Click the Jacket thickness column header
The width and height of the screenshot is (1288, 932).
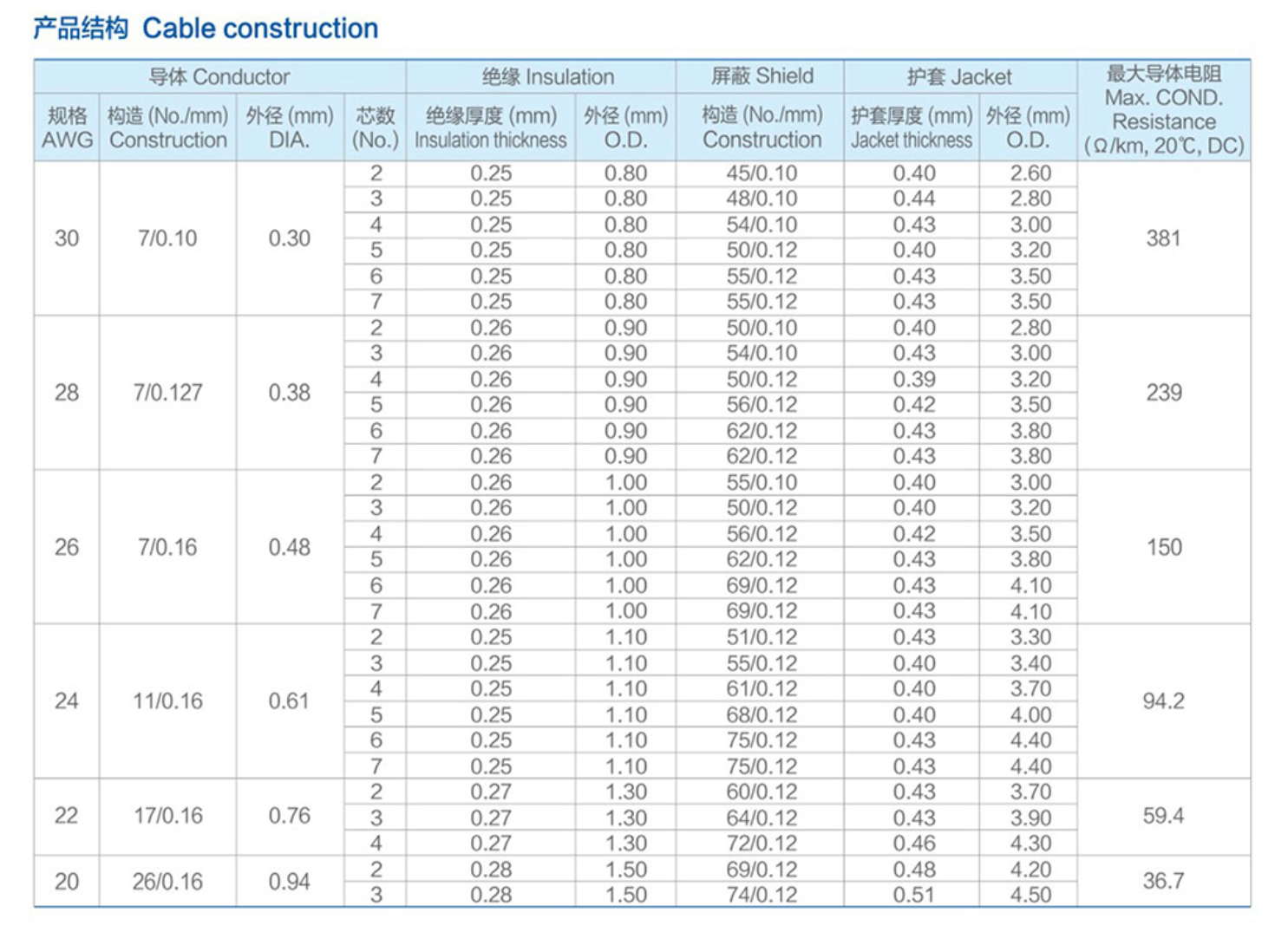tap(911, 127)
